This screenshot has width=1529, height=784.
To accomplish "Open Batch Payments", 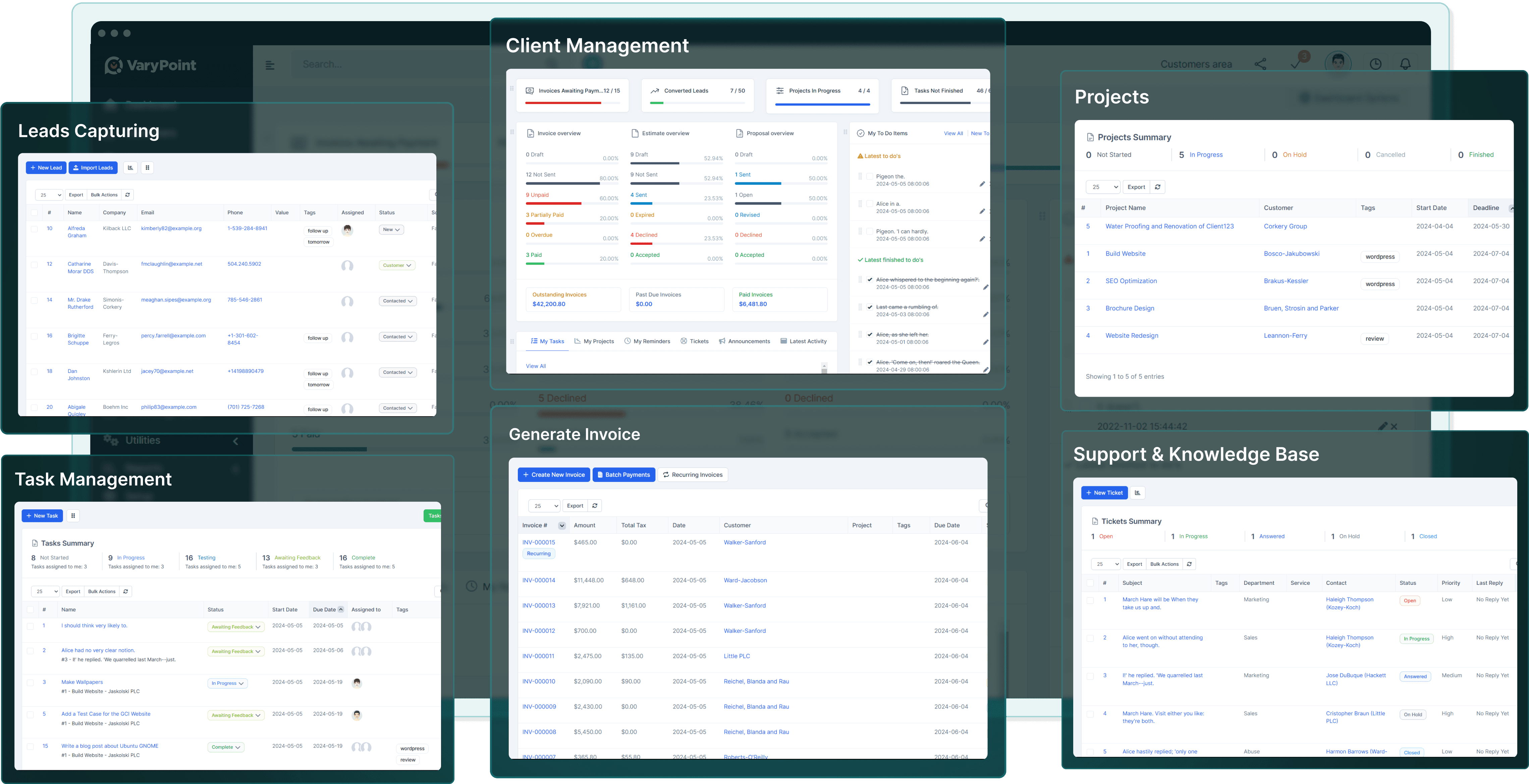I will click(x=624, y=475).
